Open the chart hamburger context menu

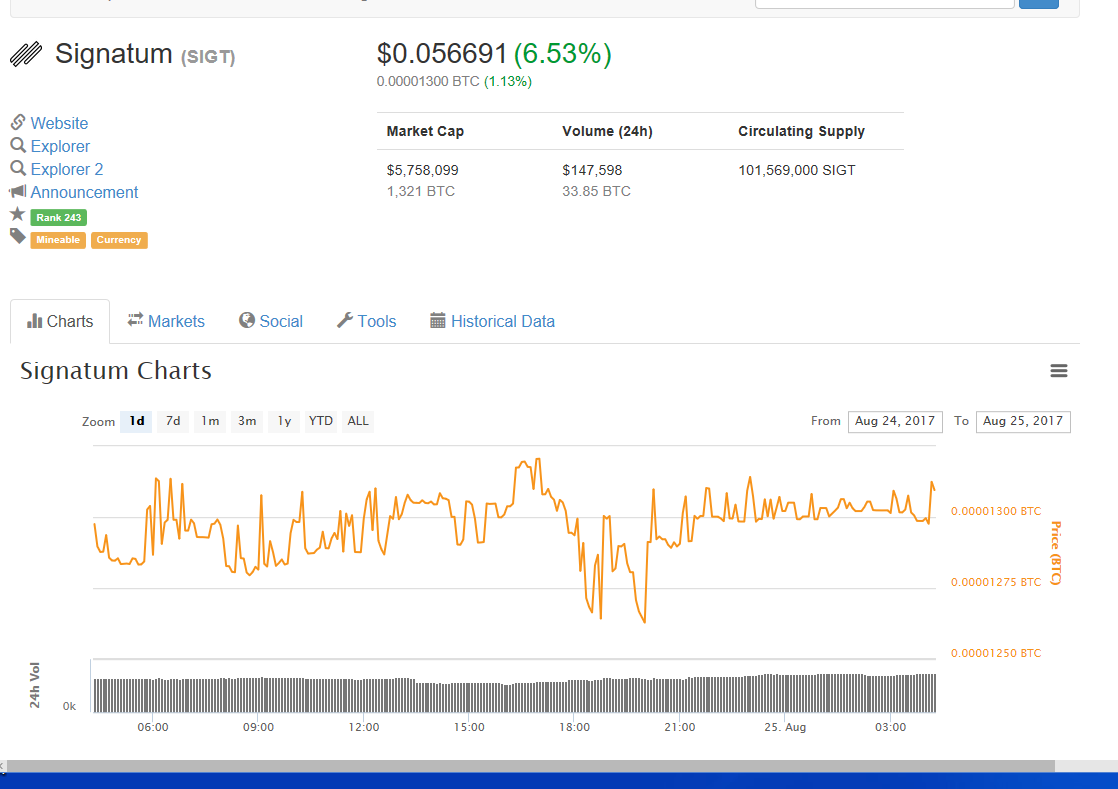(x=1058, y=371)
